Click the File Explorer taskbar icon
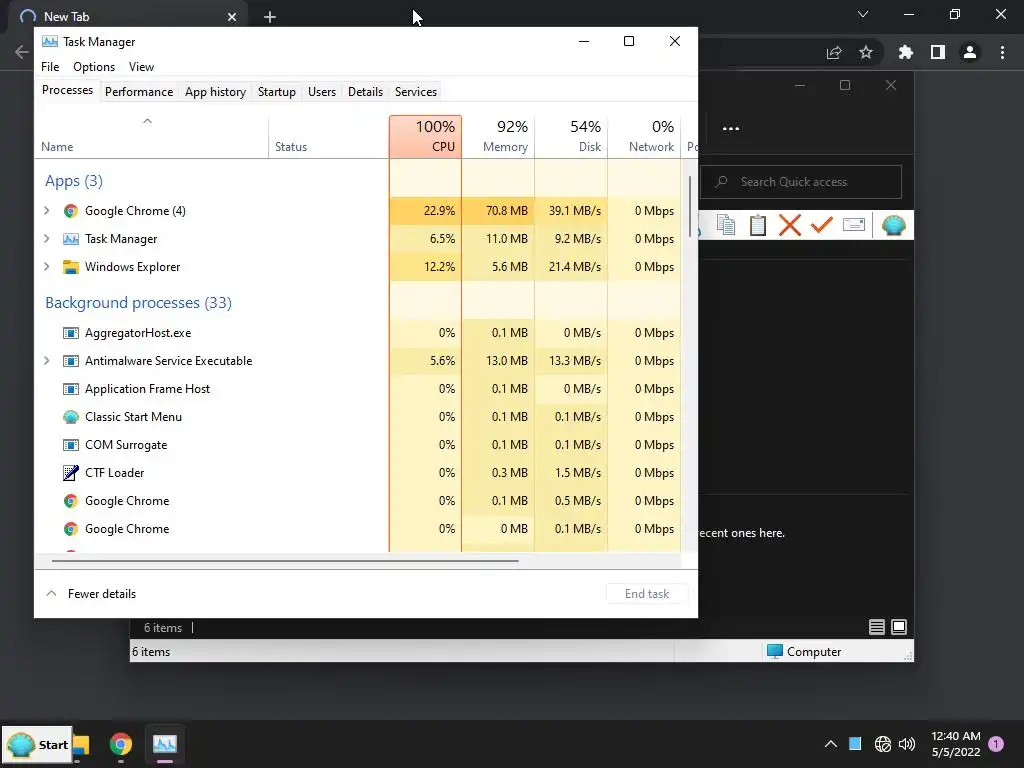This screenshot has height=768, width=1024. 81,744
